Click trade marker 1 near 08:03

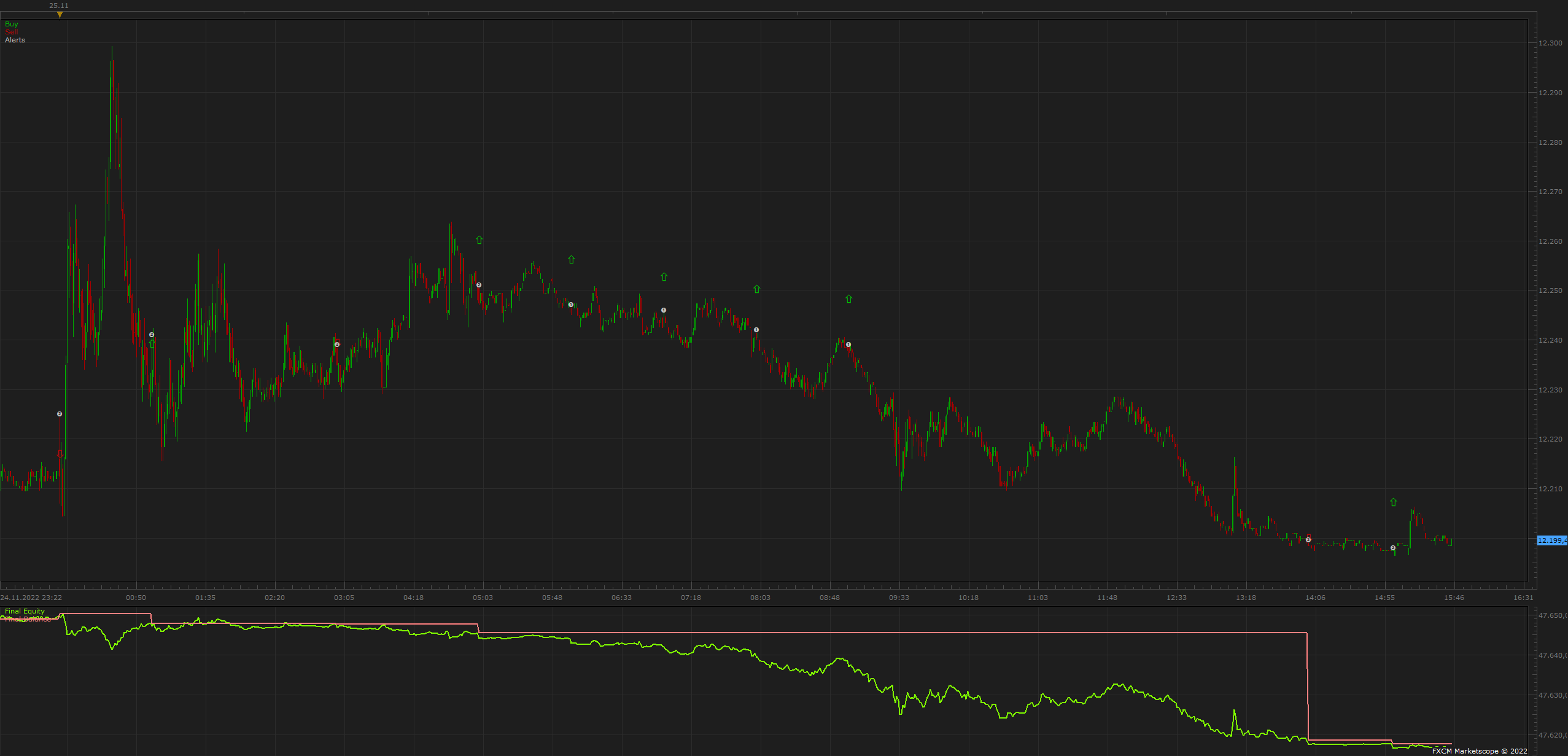(756, 330)
